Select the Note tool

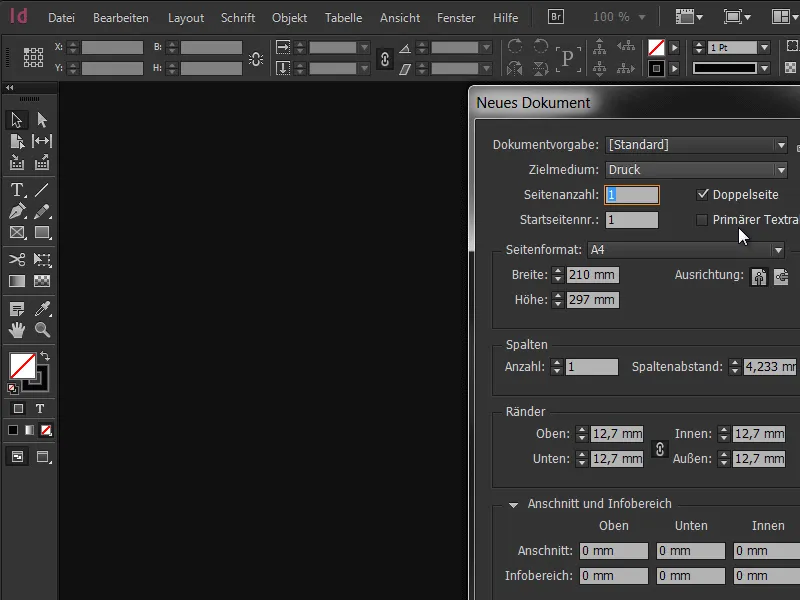17,309
